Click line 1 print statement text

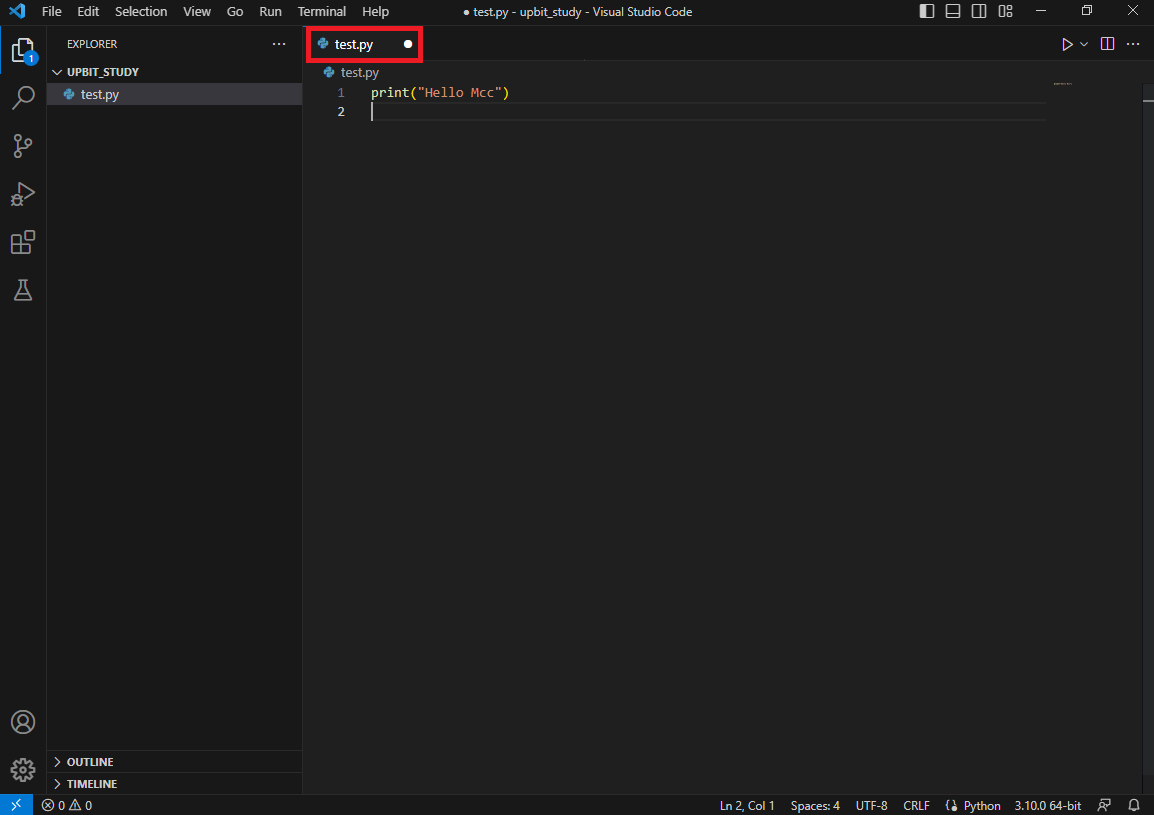tap(440, 93)
